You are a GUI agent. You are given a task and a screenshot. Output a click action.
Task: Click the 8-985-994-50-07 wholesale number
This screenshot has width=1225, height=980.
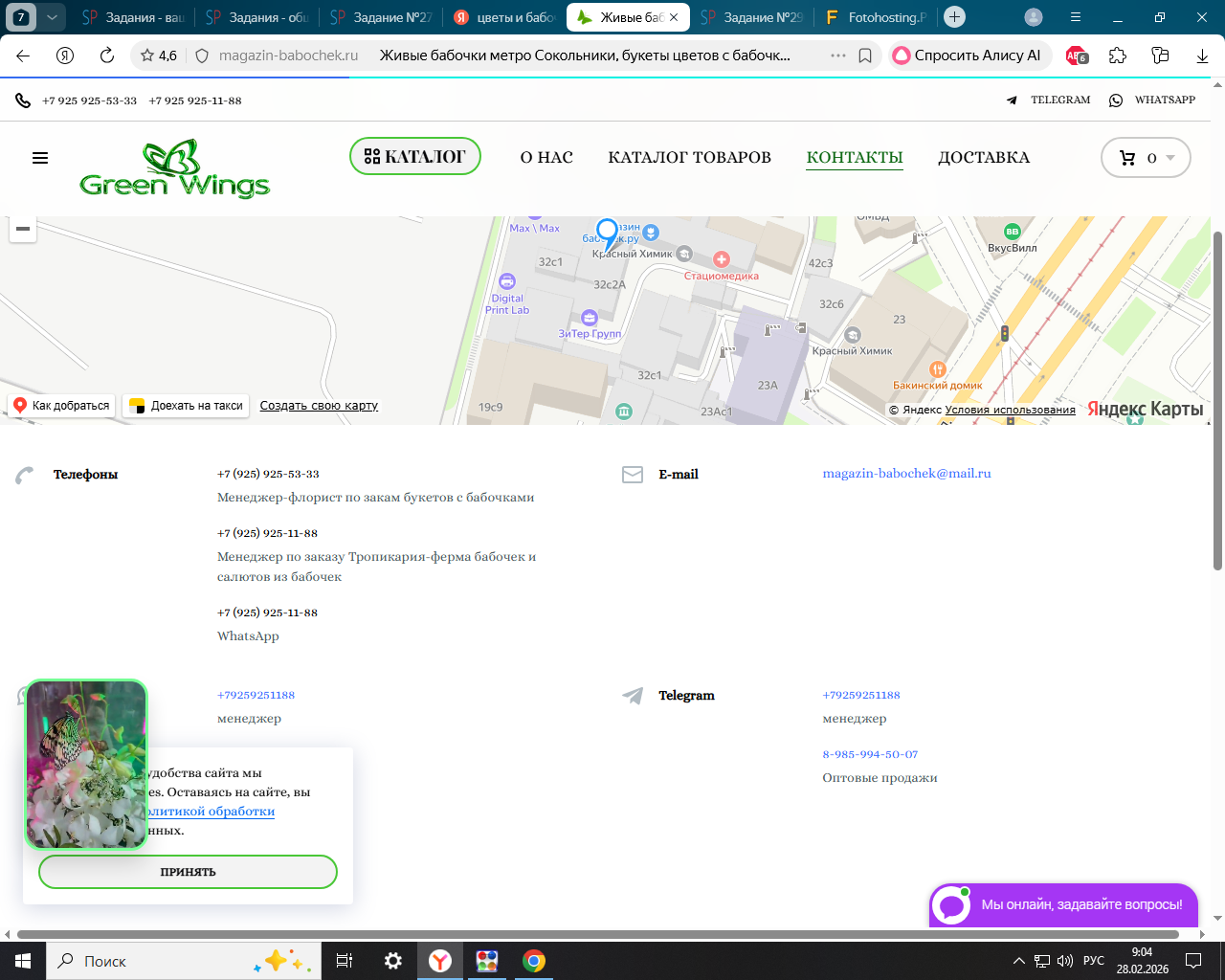click(x=870, y=754)
